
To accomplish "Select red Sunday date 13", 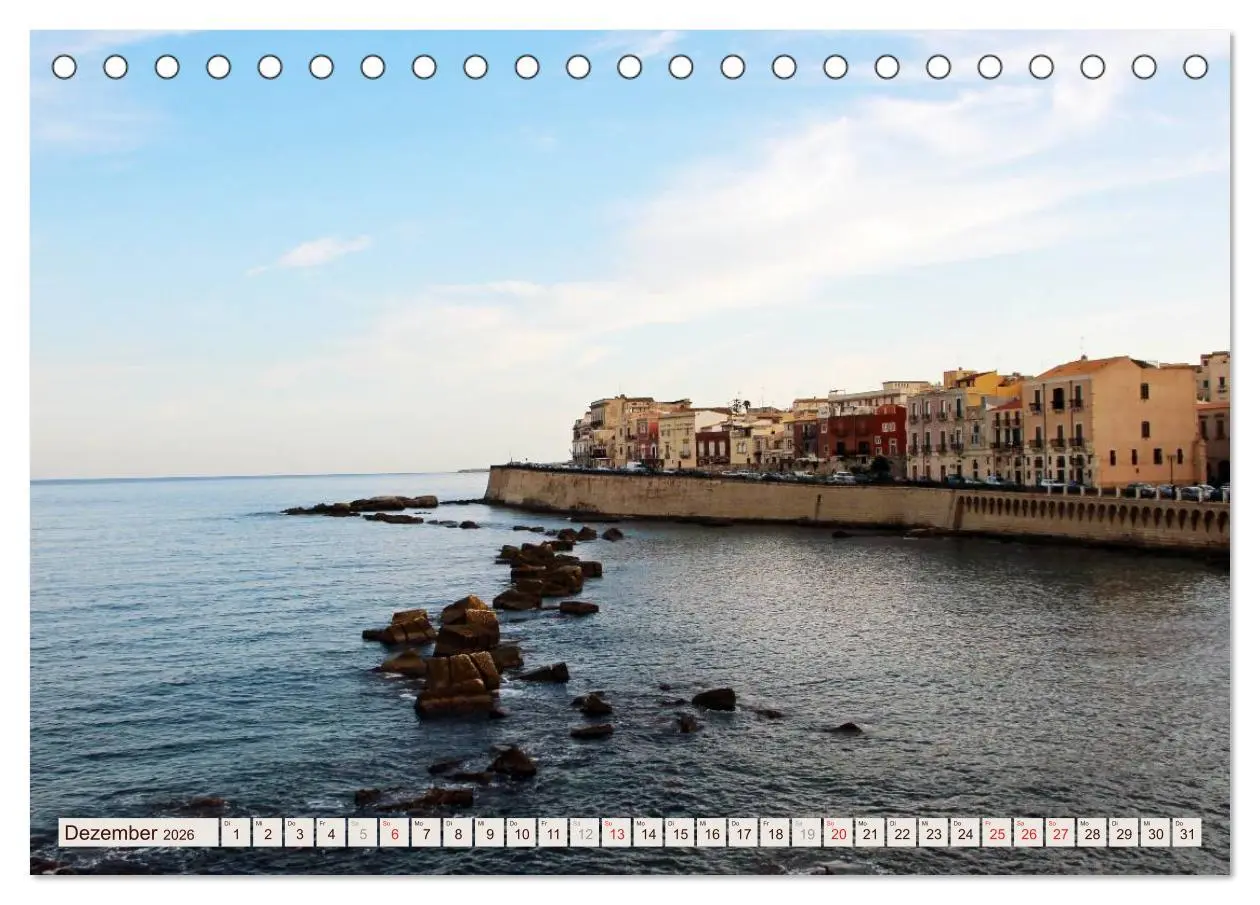I will coord(616,833).
